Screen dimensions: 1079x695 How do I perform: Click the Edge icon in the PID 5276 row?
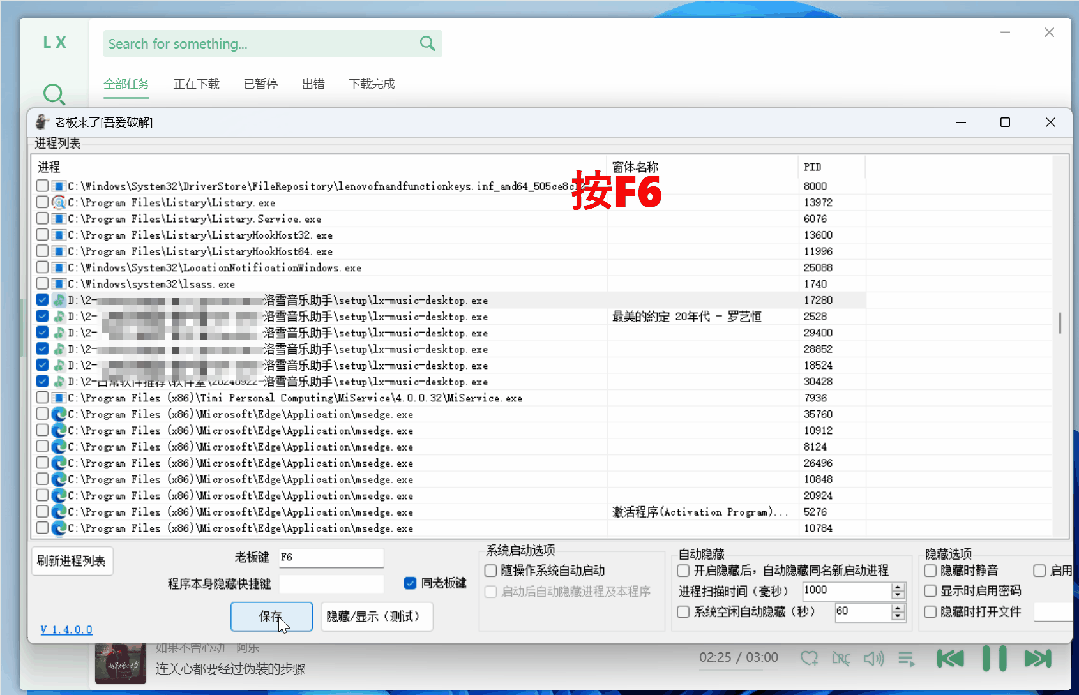pos(59,512)
